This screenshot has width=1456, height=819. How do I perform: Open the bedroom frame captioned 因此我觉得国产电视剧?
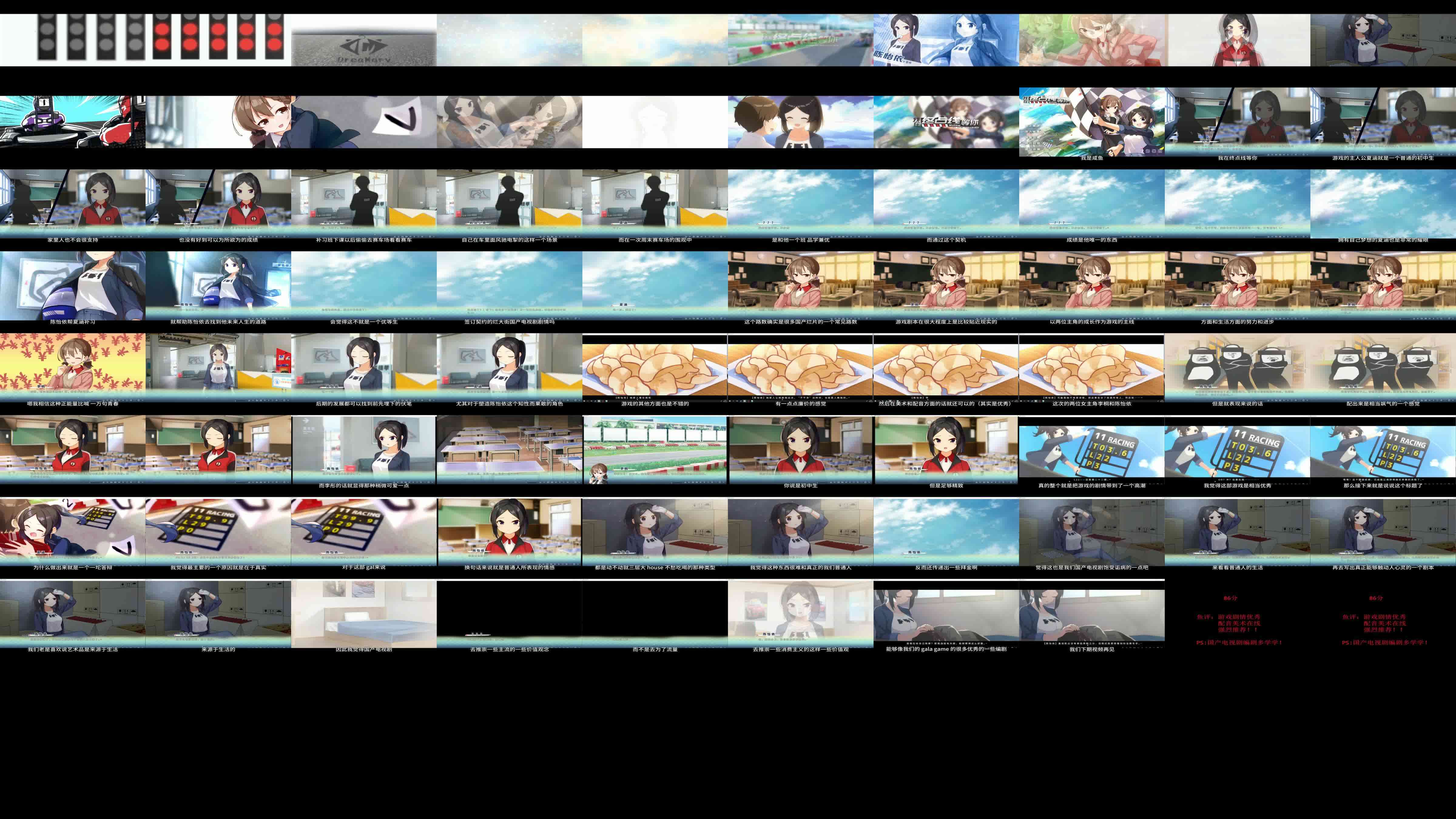coord(364,614)
